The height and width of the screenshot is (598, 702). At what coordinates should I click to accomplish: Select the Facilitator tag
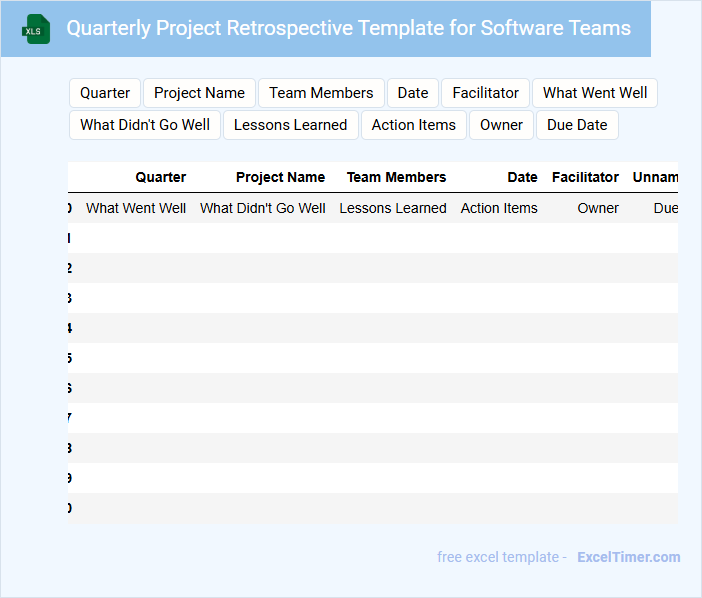pyautogui.click(x=485, y=93)
